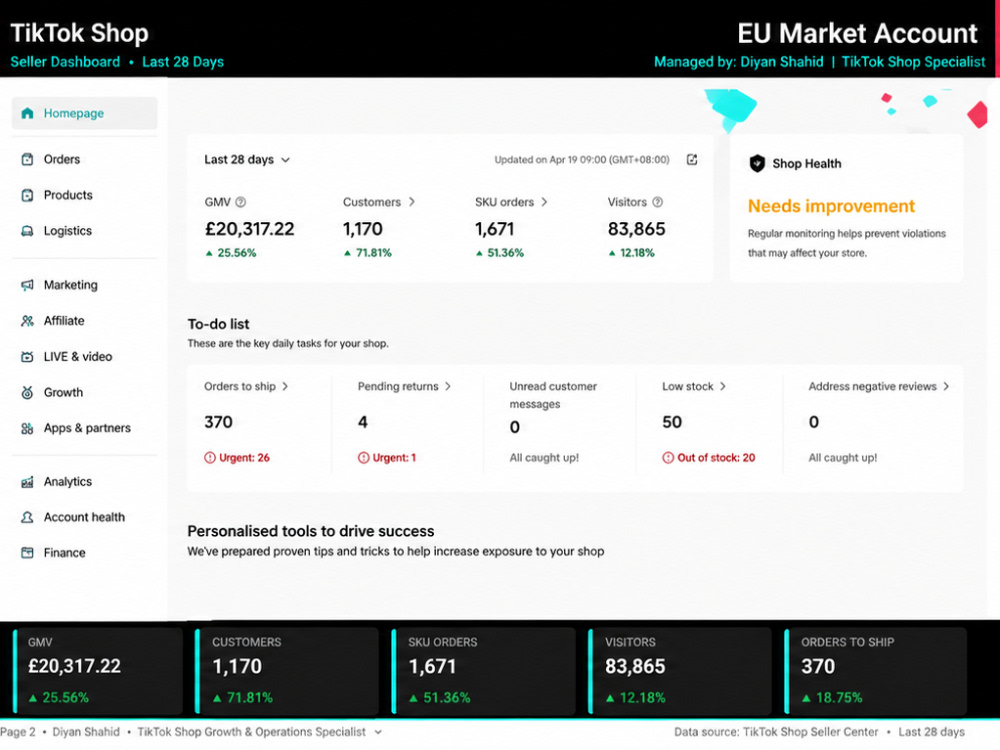Select the Products box icon
This screenshot has height=750, width=1000.
[27, 195]
